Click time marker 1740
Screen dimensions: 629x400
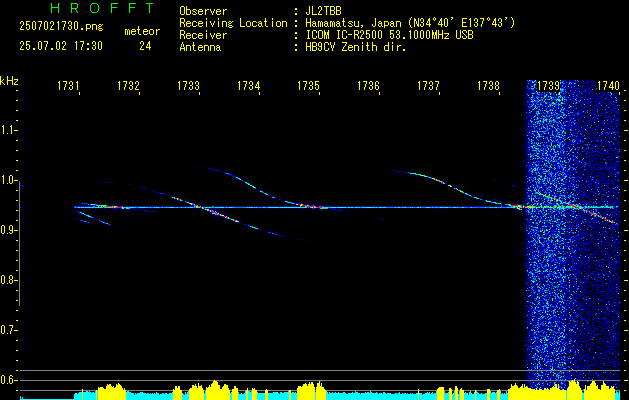pyautogui.click(x=608, y=86)
